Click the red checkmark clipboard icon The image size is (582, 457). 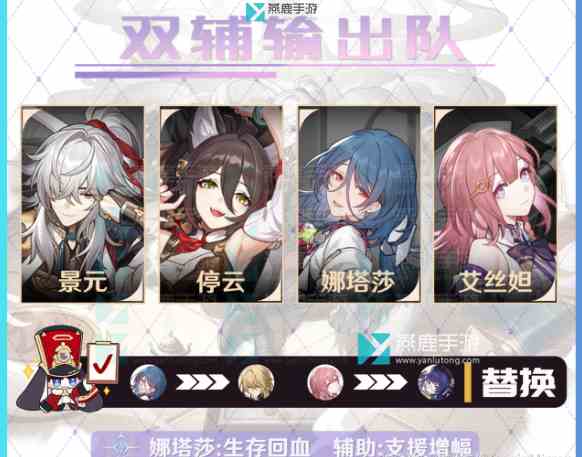pos(103,363)
